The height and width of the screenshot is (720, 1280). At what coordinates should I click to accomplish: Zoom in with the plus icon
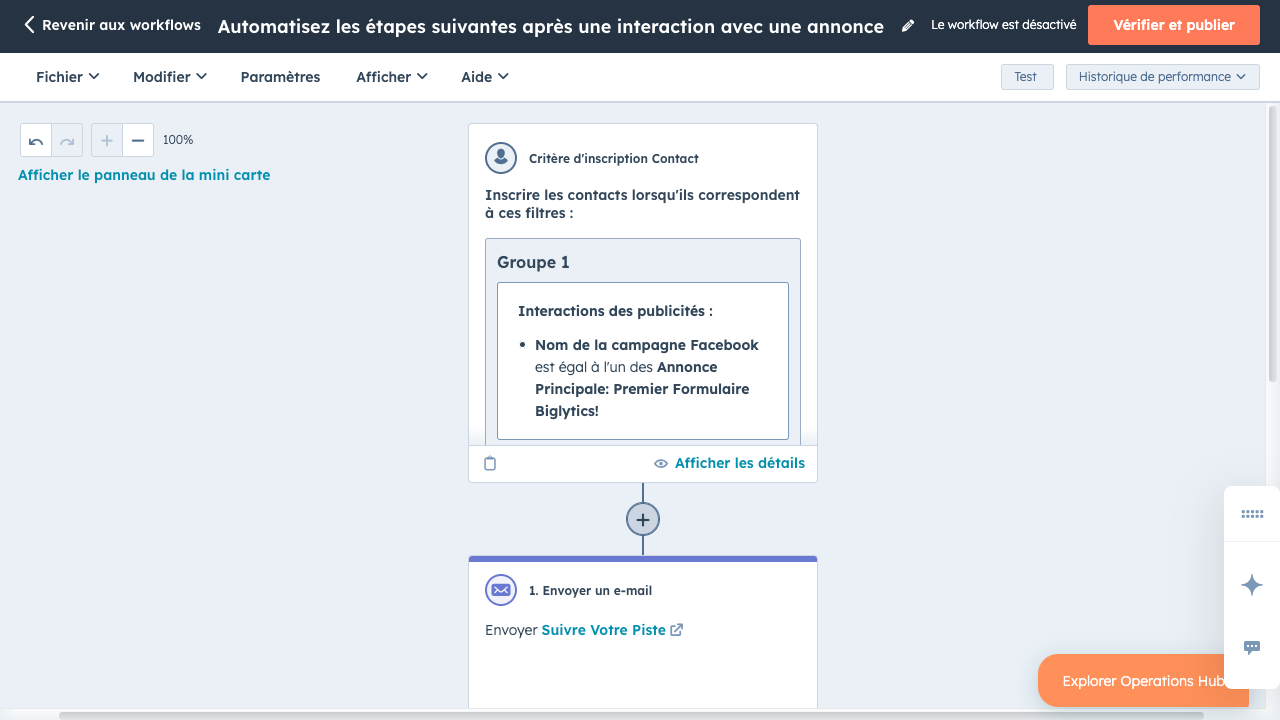click(107, 141)
